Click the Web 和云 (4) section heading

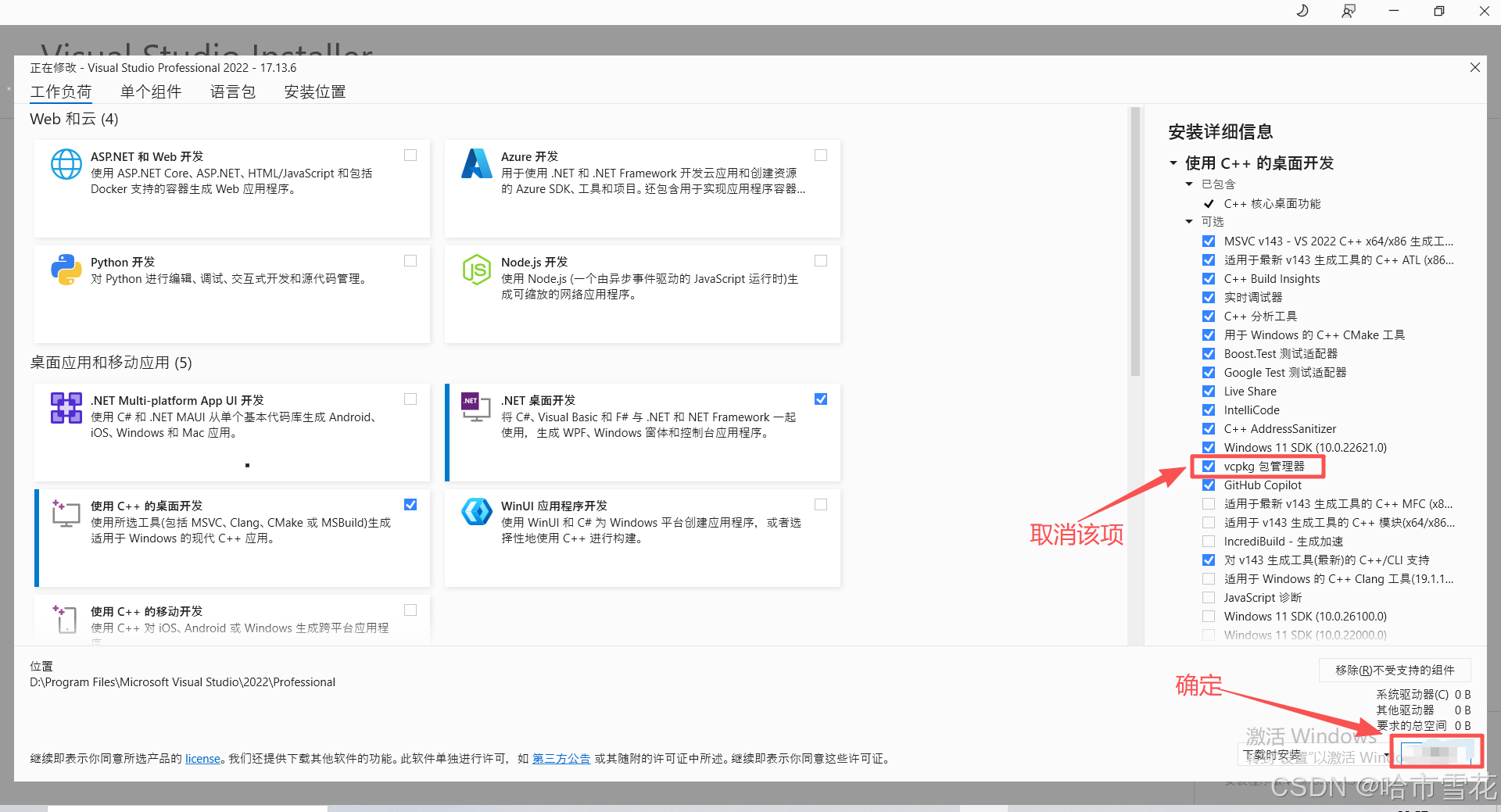click(74, 119)
